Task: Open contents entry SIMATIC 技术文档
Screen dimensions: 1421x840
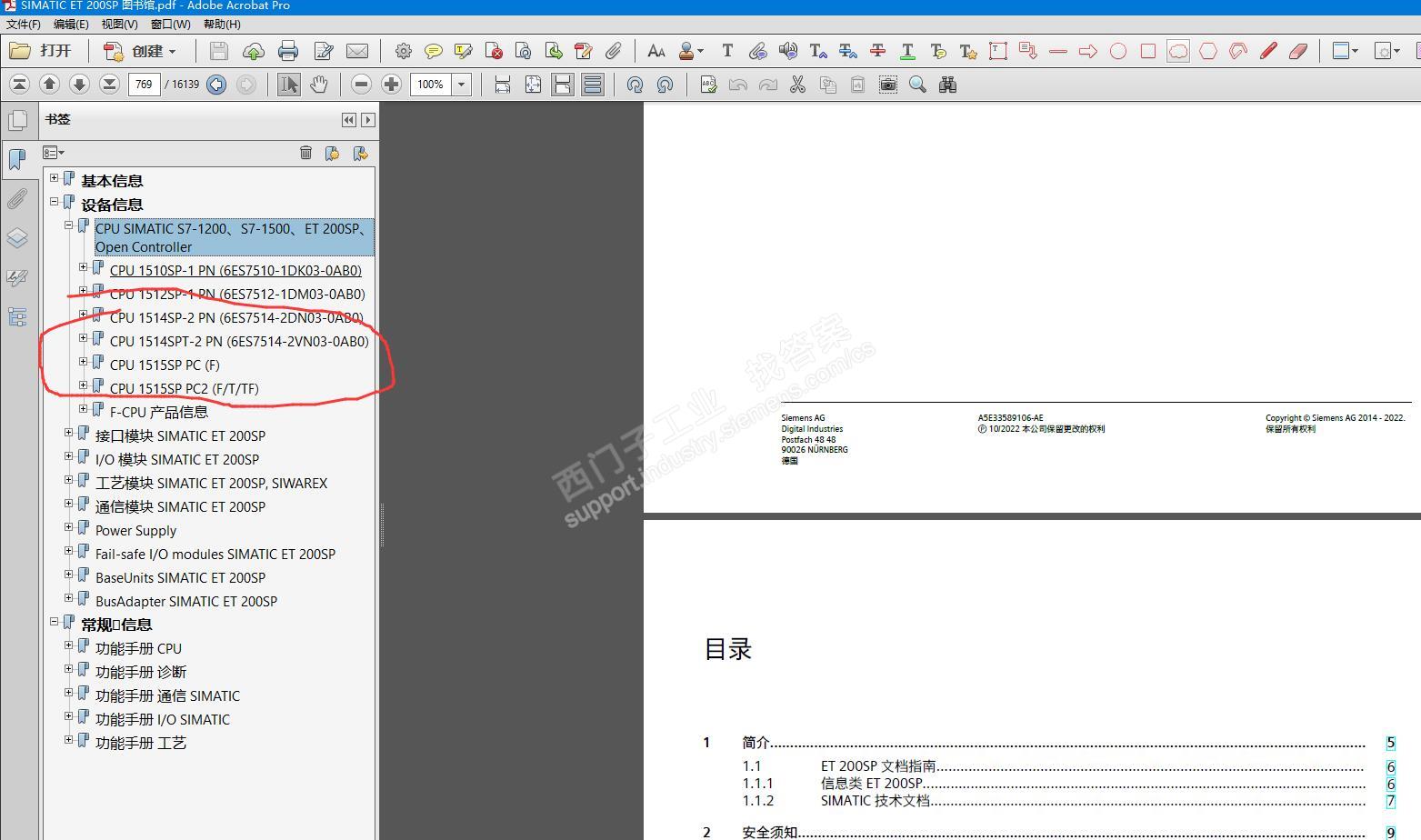Action: 875,801
